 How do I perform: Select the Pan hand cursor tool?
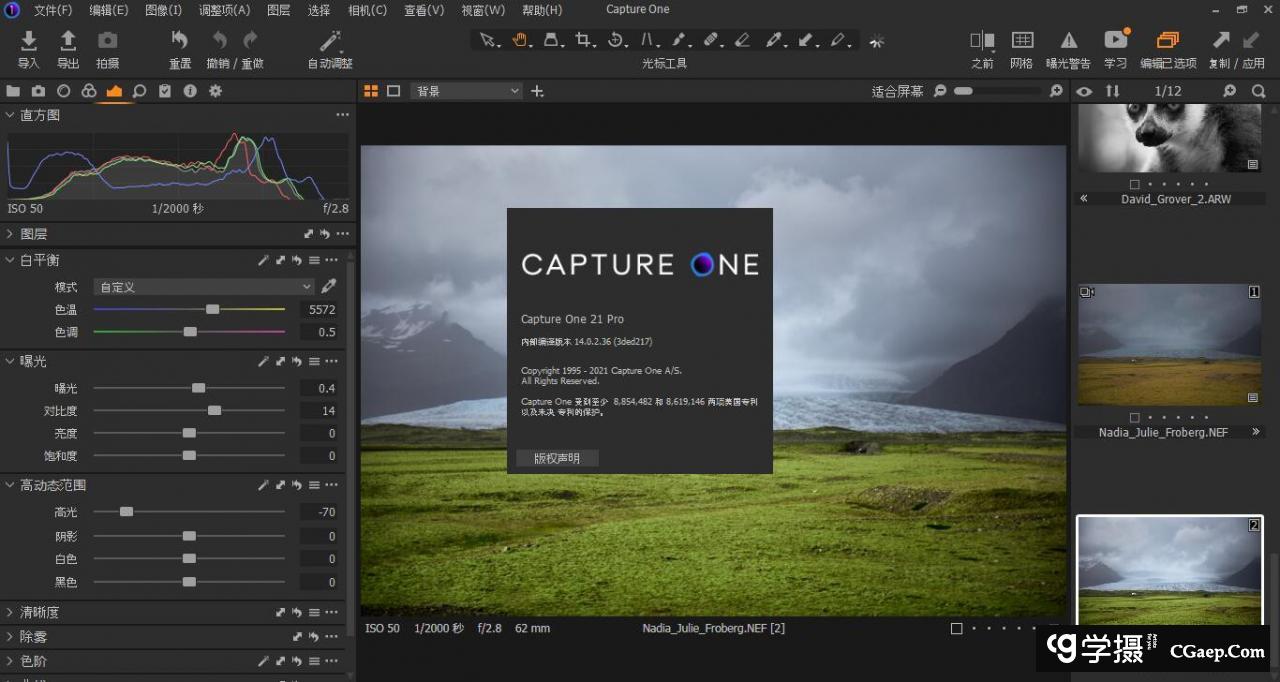click(x=519, y=40)
